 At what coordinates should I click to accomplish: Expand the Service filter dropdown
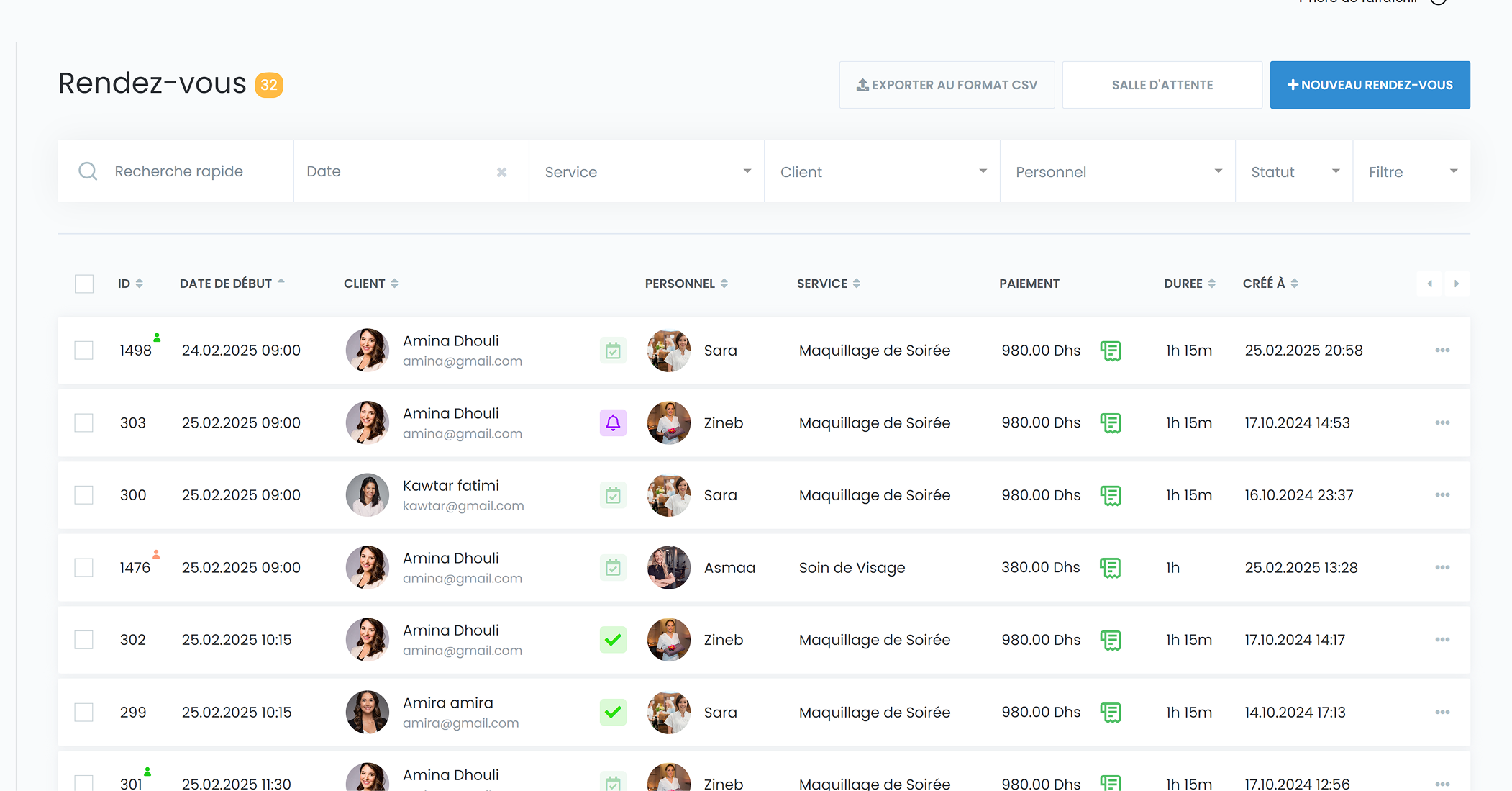coord(646,172)
